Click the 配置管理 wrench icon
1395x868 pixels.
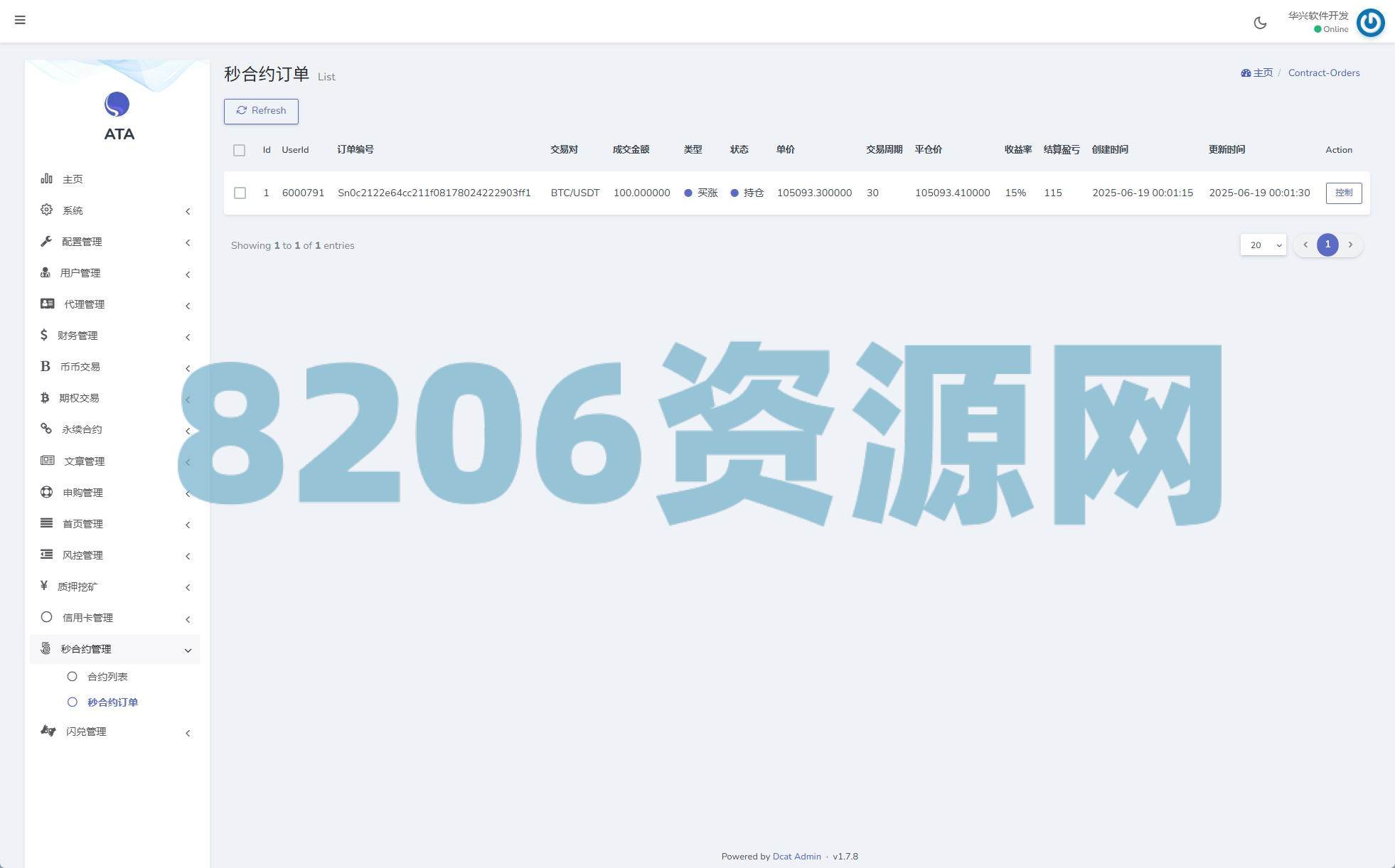tap(46, 241)
